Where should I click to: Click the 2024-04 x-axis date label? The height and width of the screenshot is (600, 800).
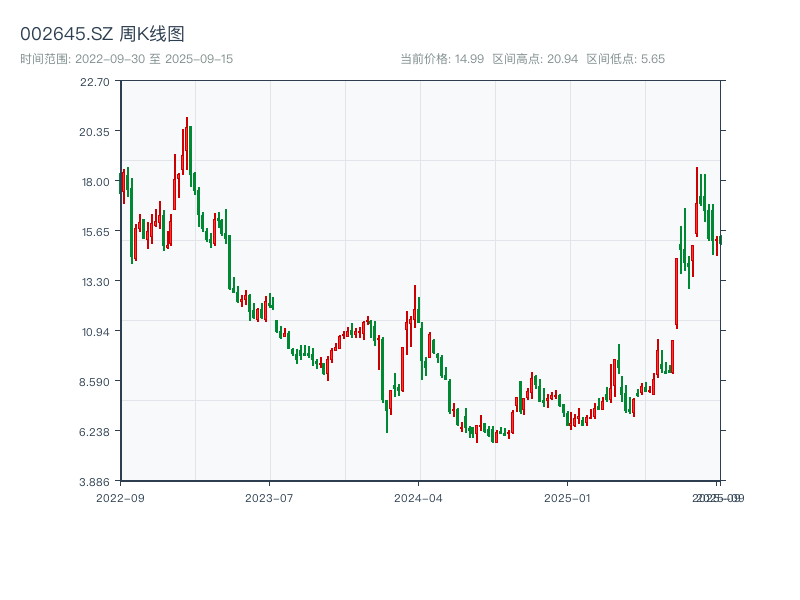418,498
